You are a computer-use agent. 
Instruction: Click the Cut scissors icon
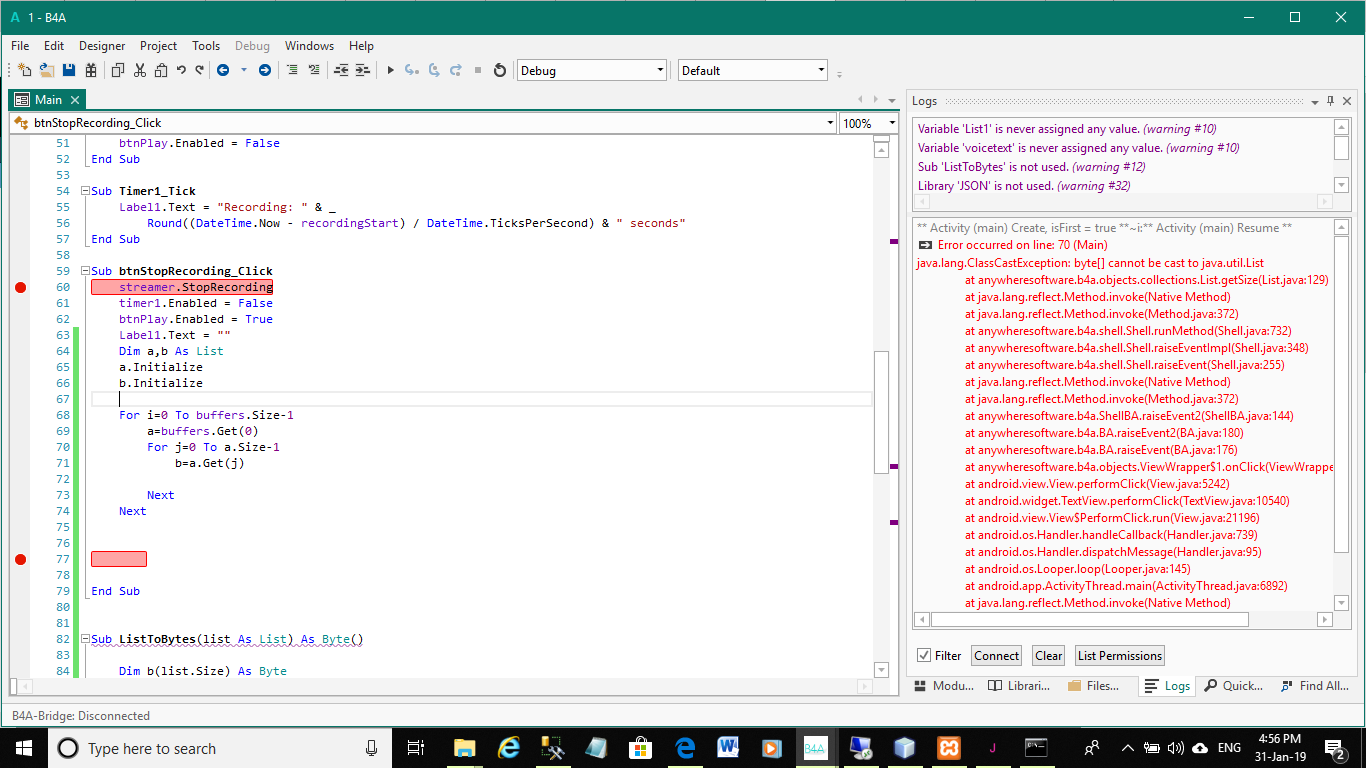(140, 70)
